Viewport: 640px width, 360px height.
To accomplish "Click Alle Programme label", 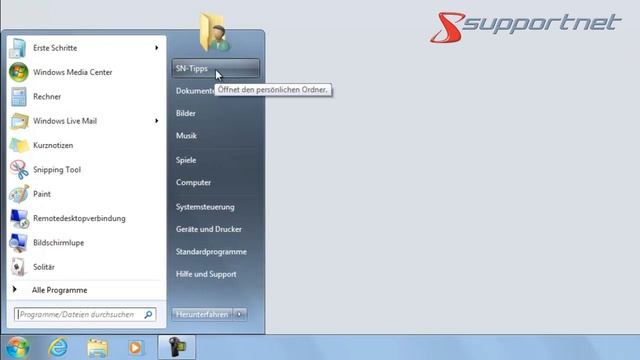I will (60, 290).
